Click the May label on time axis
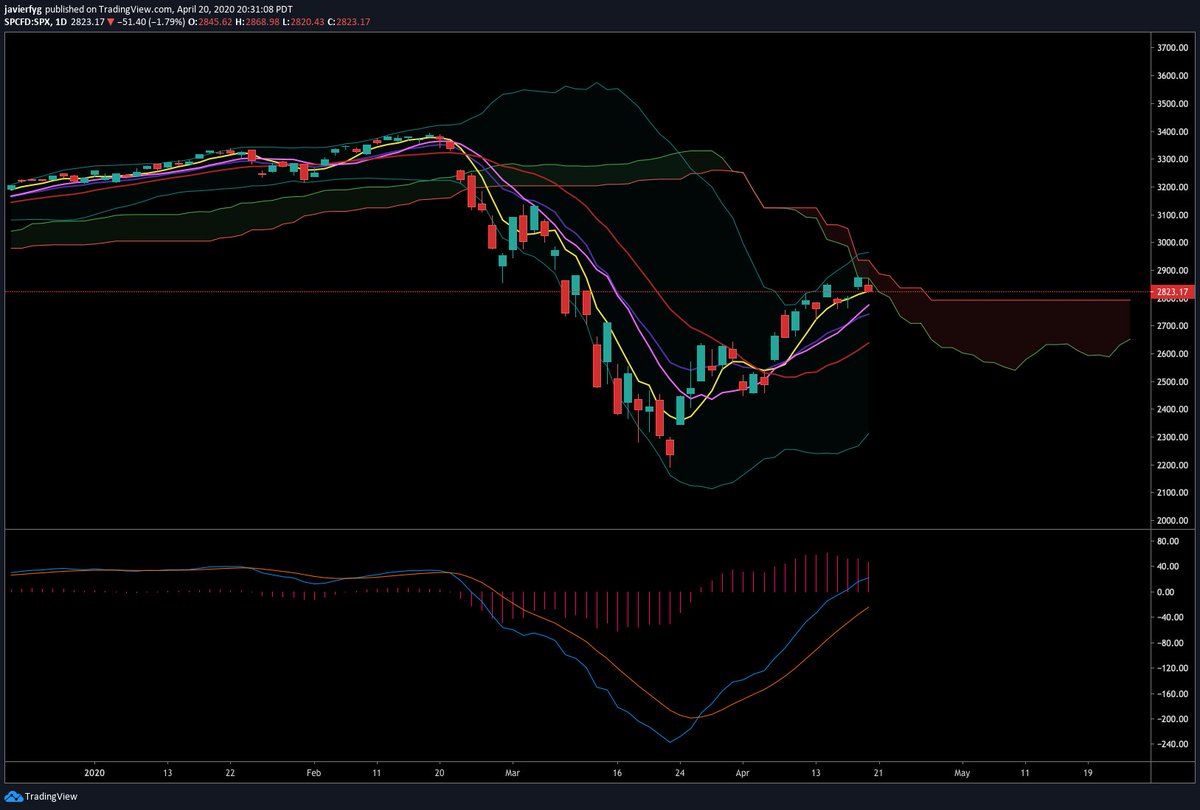 (x=961, y=774)
